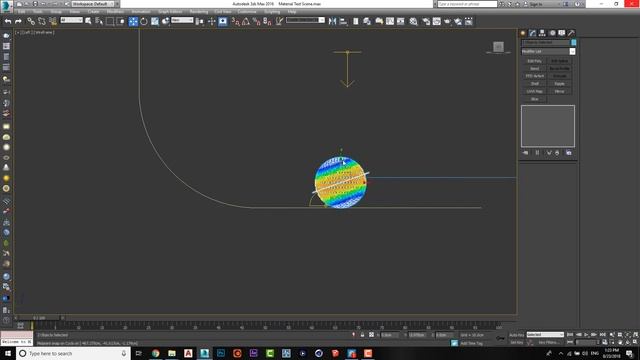Click the Maximize Viewport Toggle icon

pos(635,342)
